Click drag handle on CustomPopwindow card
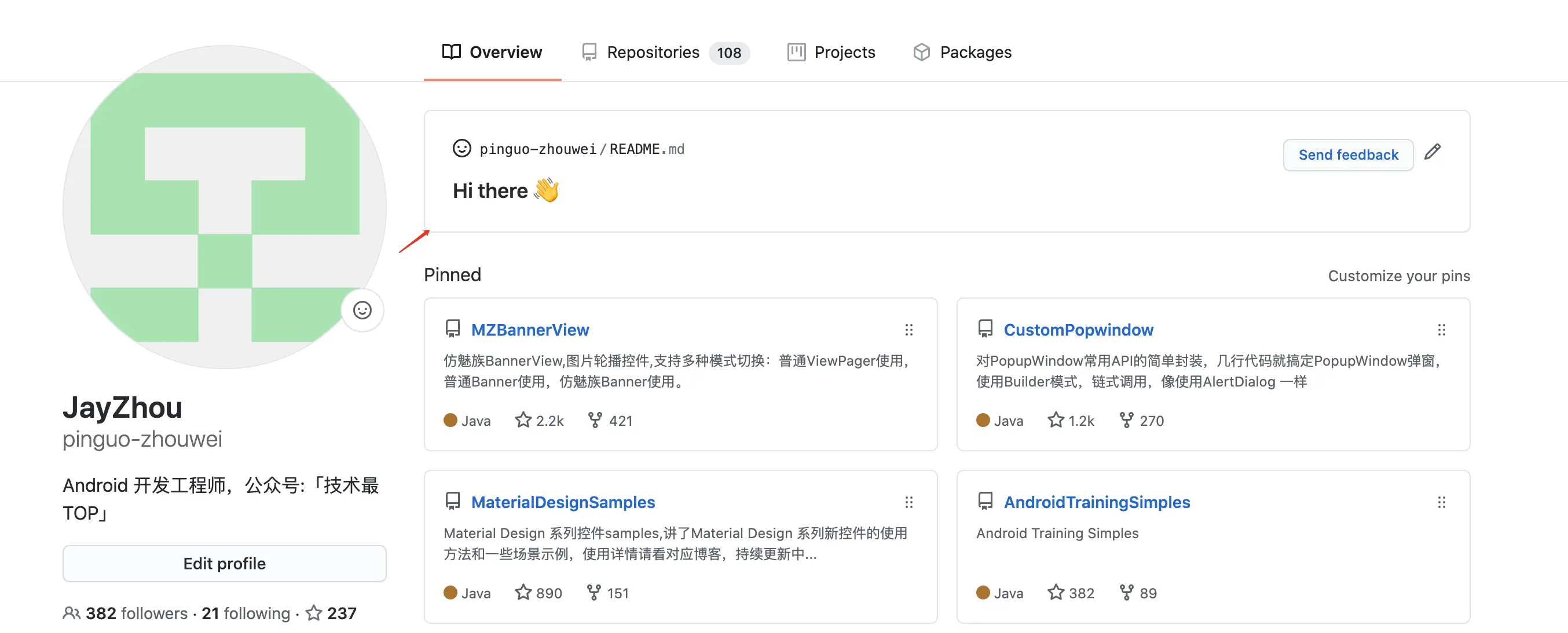The width and height of the screenshot is (1568, 633). pos(1441,330)
